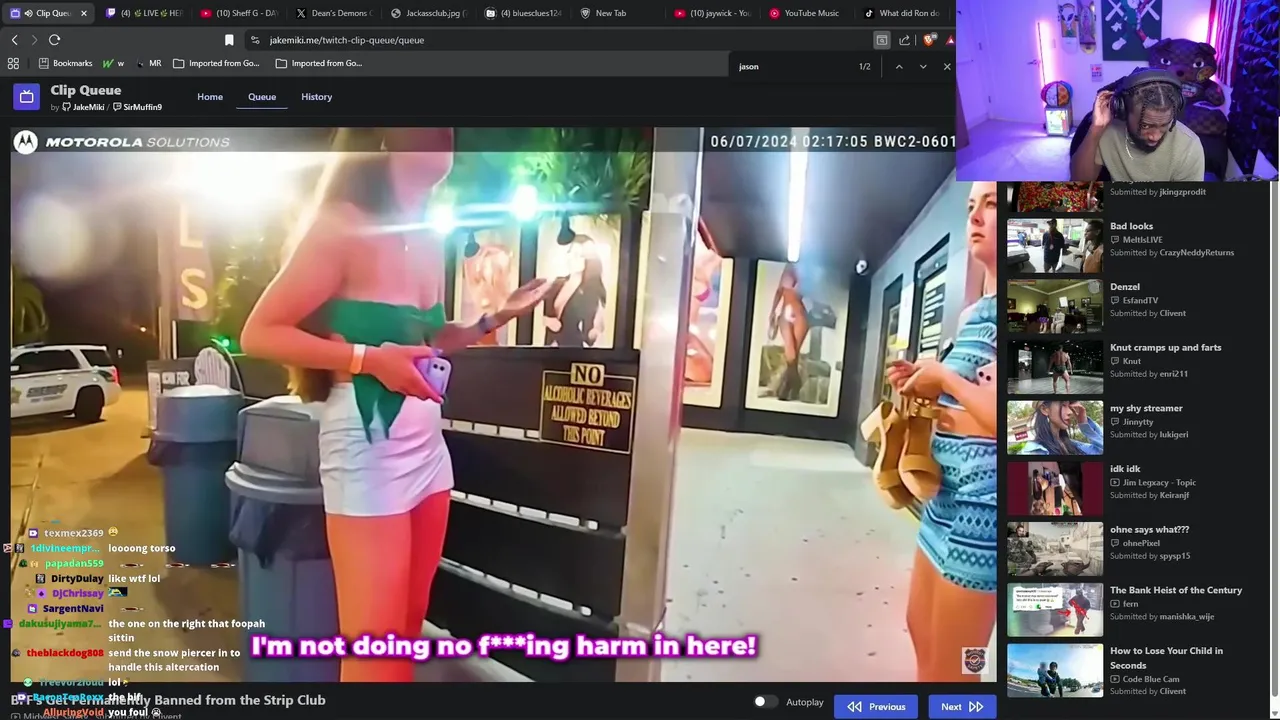
Task: Open the first 'Imported from Go...' folder
Action: [216, 63]
